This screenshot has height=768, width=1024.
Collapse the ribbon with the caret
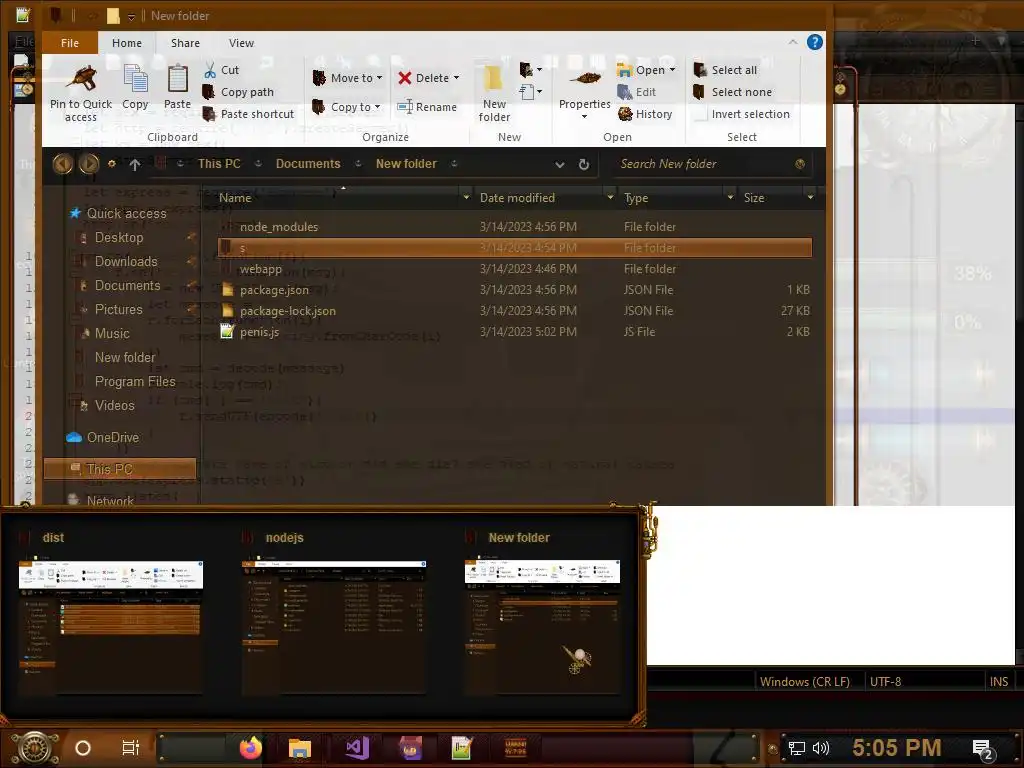pyautogui.click(x=792, y=42)
